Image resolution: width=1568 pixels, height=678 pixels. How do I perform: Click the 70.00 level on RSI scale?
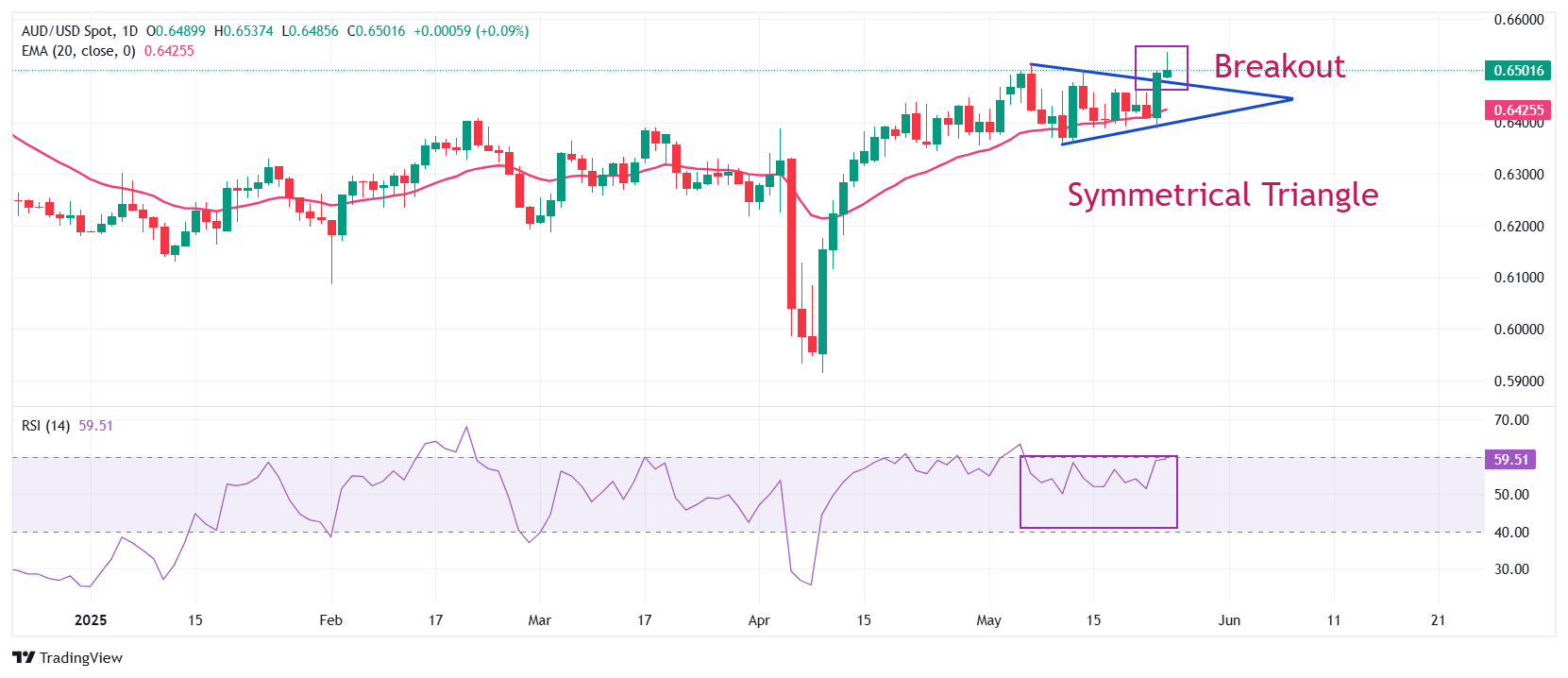tap(1511, 420)
